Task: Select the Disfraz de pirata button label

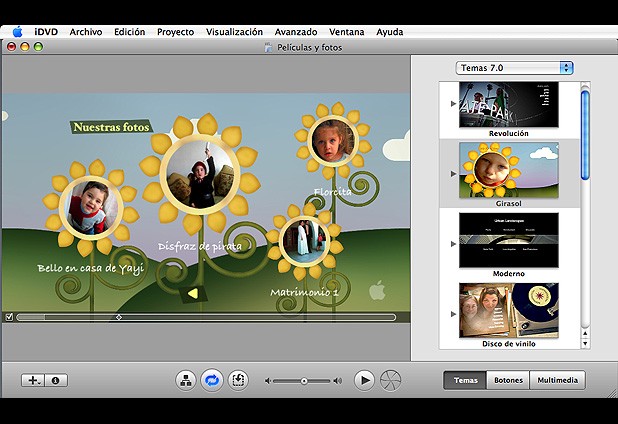Action: [x=200, y=247]
